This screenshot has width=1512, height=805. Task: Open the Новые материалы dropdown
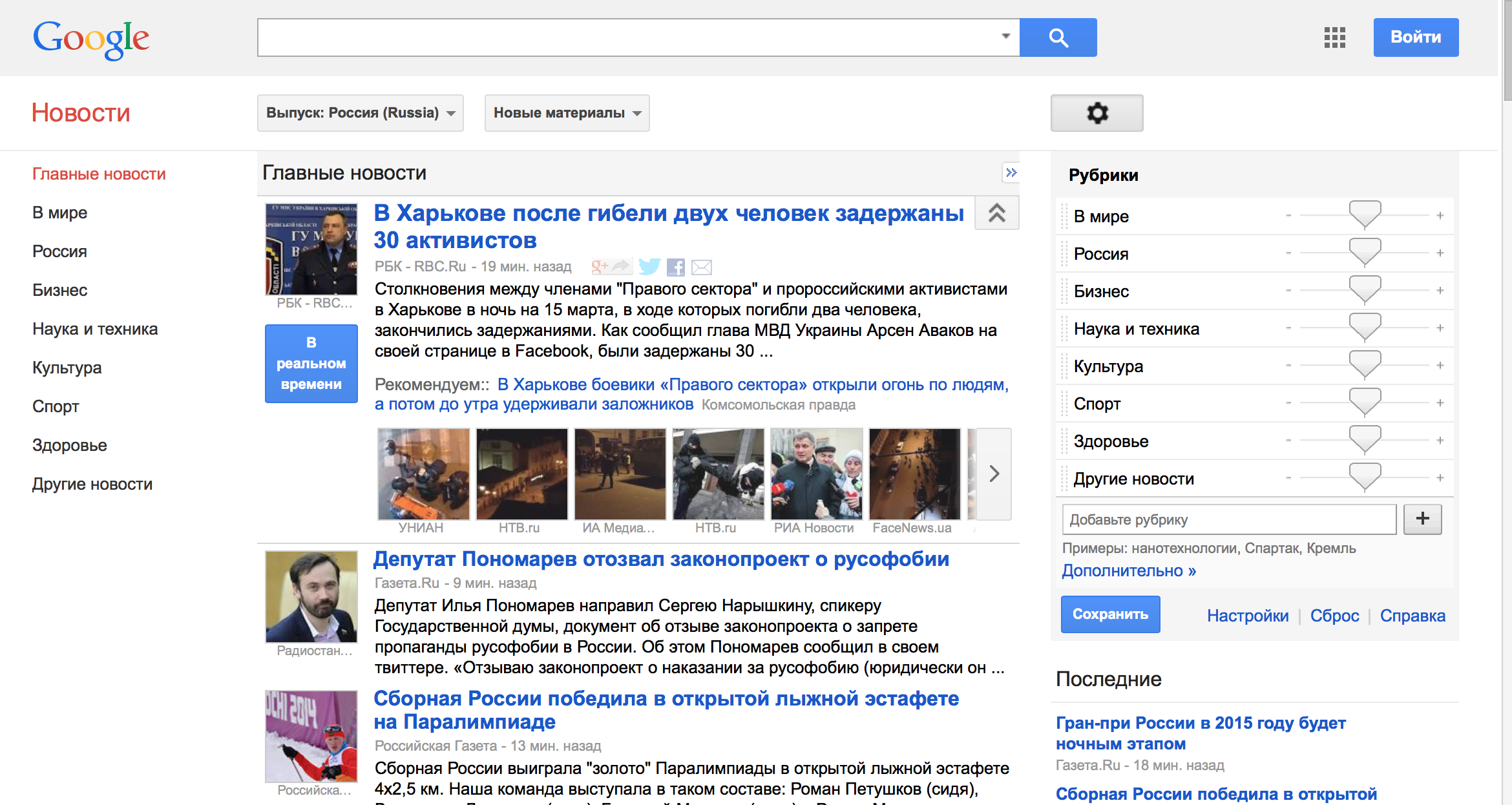(x=567, y=113)
